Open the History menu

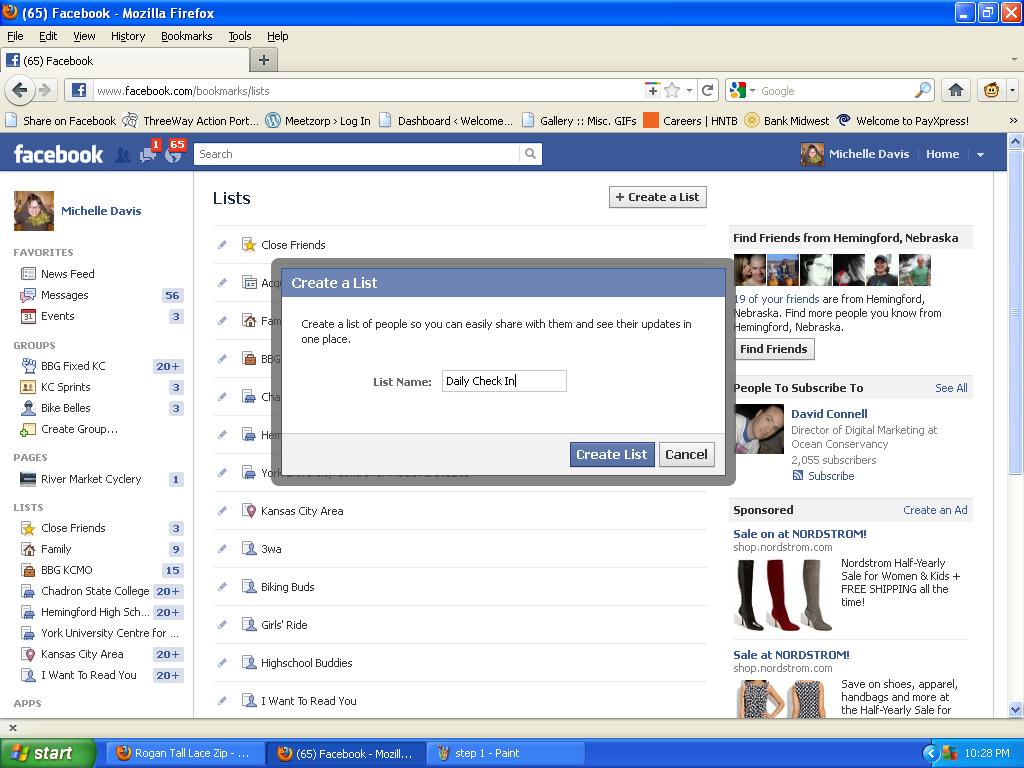click(x=127, y=36)
